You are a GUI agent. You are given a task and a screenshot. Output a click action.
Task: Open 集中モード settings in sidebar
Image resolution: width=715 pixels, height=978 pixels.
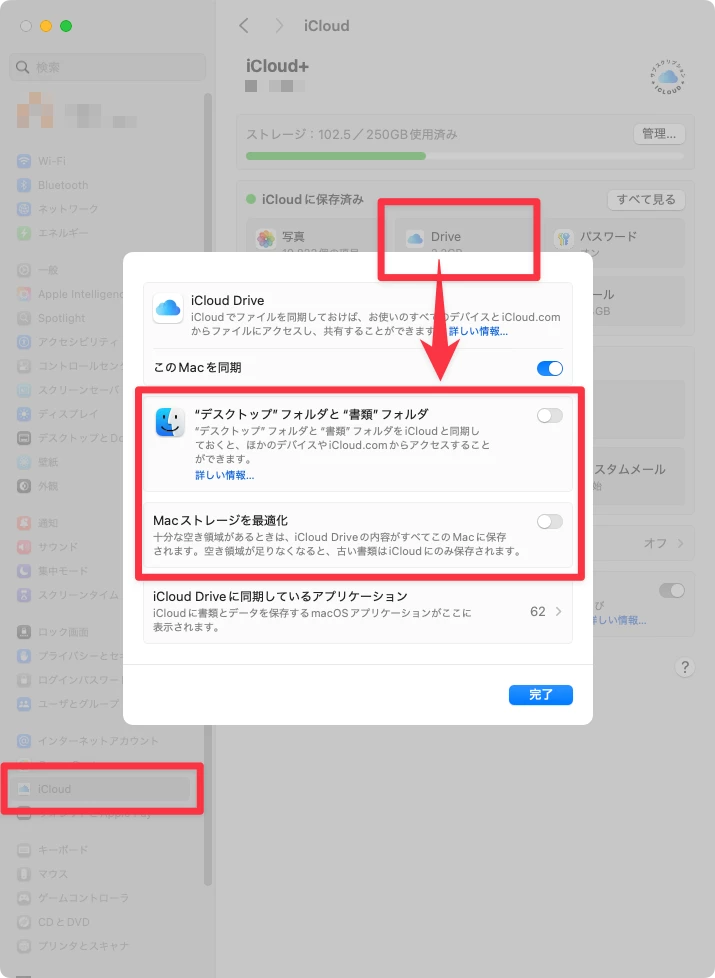tap(52, 571)
